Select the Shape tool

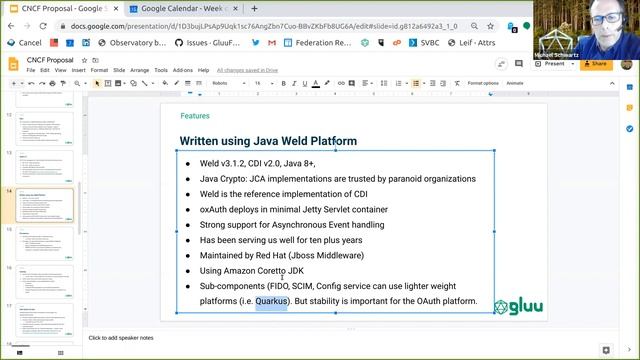(133, 83)
